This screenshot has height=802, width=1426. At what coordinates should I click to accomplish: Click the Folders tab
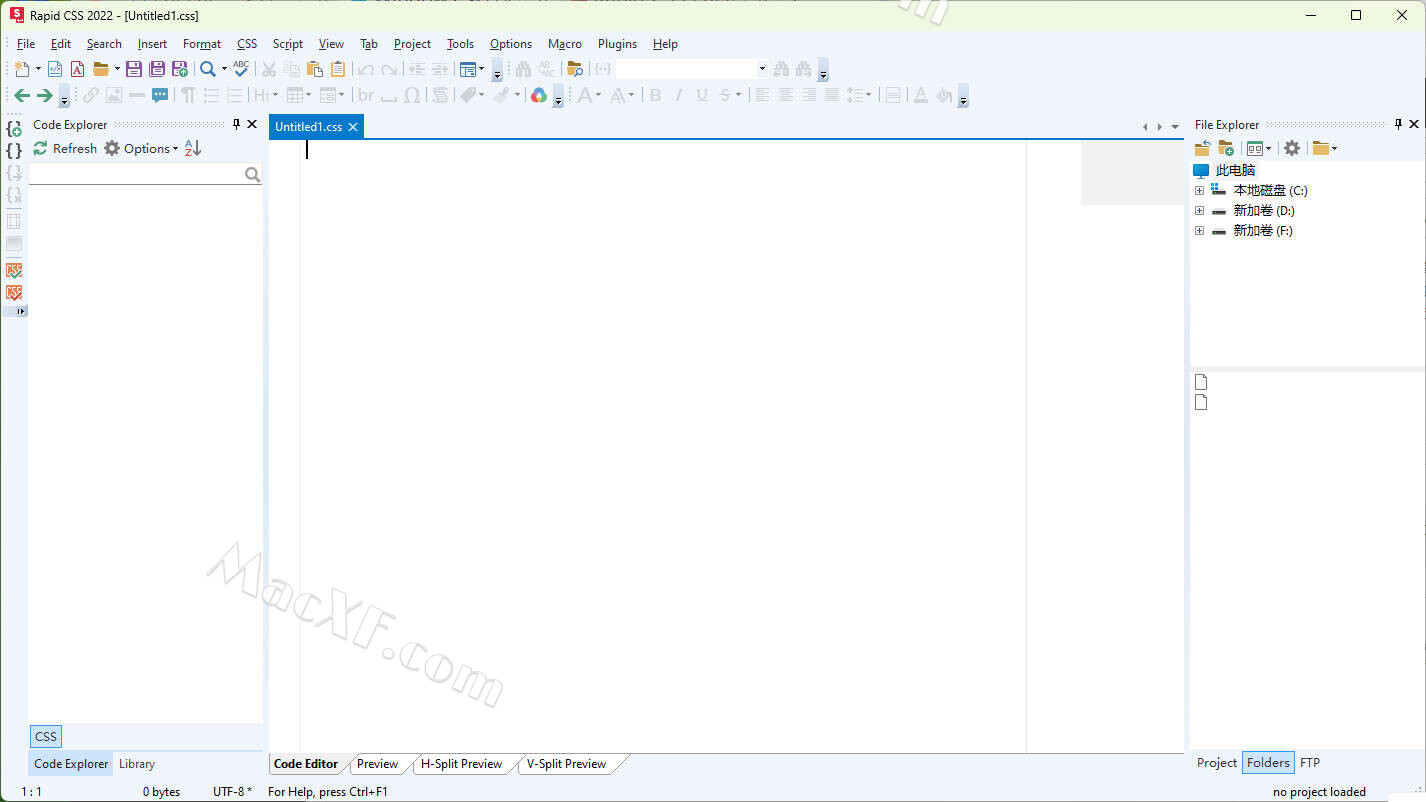point(1268,763)
